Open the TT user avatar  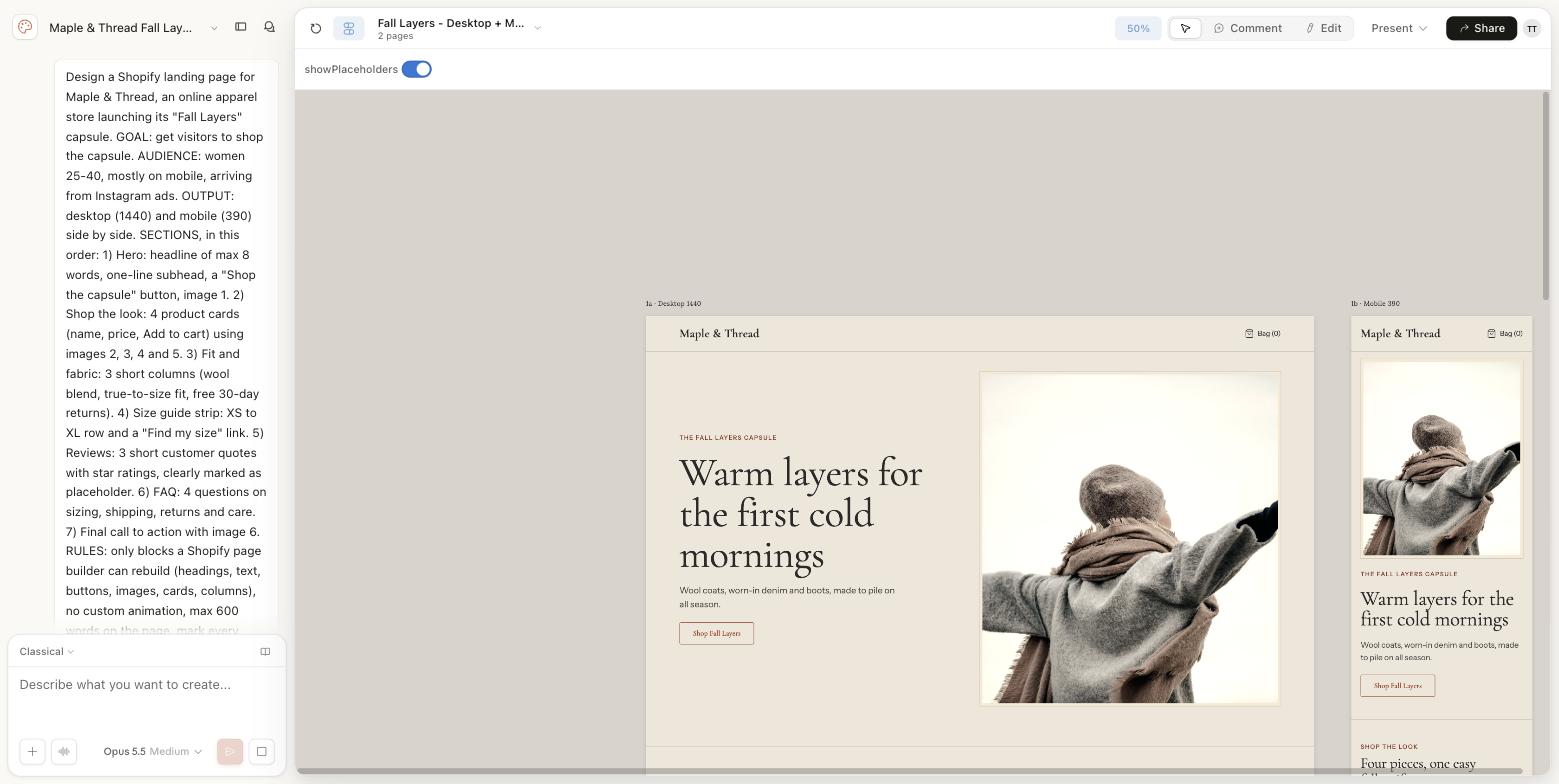(x=1532, y=28)
